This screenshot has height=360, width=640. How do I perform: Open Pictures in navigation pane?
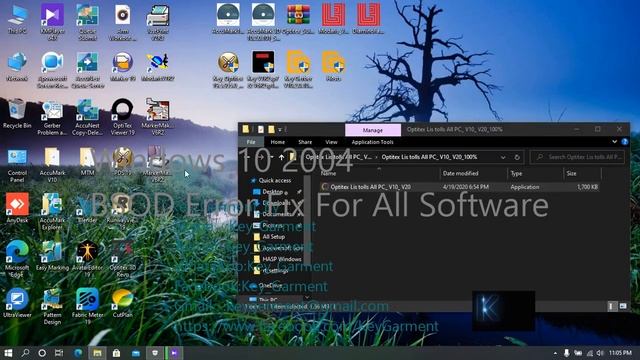[272, 225]
